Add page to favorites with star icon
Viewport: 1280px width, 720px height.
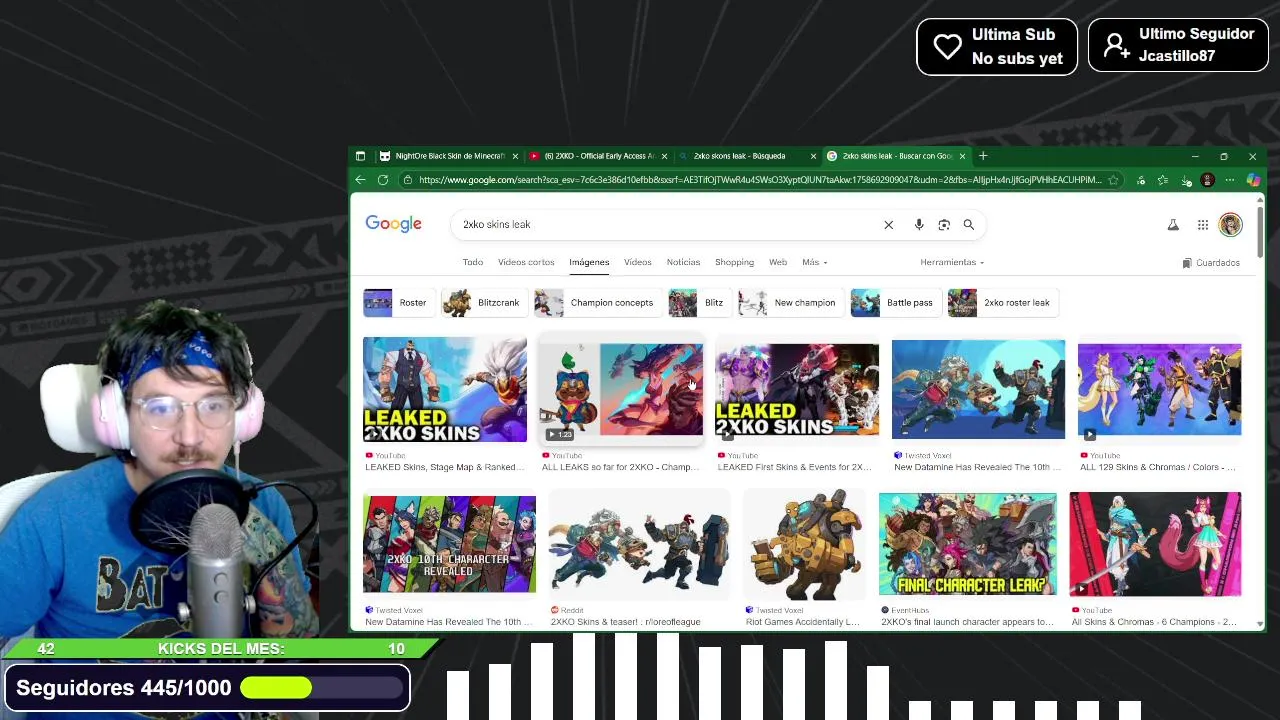click(1113, 180)
